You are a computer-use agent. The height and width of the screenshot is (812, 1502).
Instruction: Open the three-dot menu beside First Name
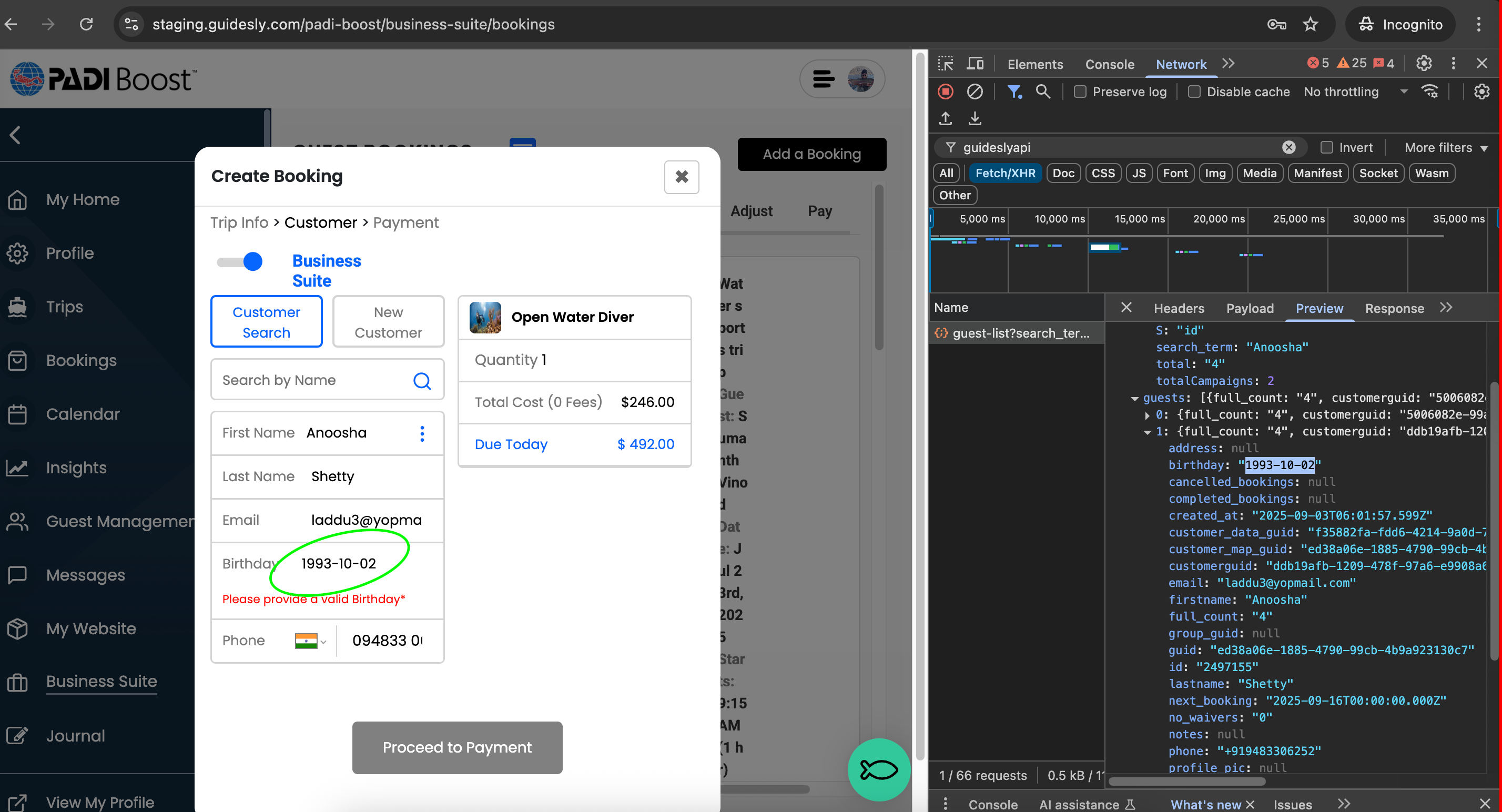click(x=422, y=433)
